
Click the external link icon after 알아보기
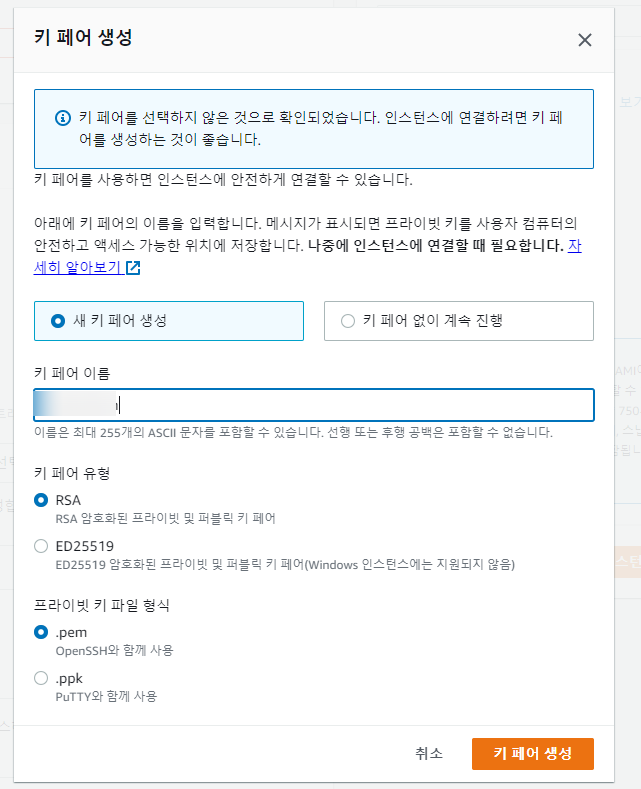point(133,268)
